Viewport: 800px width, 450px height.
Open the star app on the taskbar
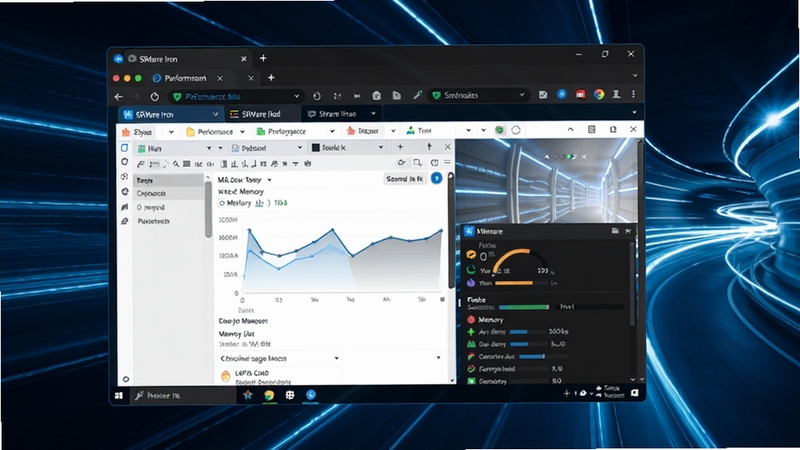248,394
